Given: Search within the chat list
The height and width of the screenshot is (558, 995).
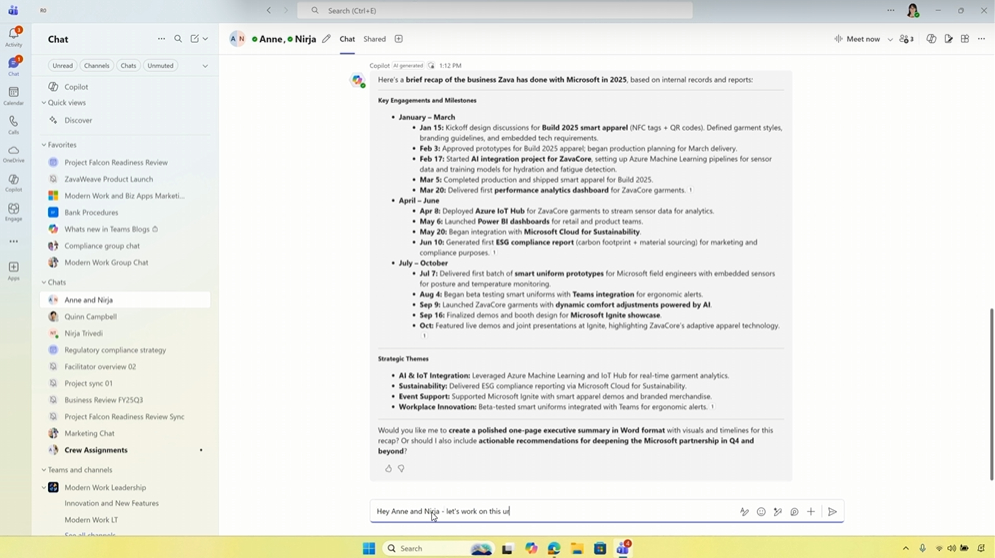Looking at the screenshot, I should click(x=178, y=39).
